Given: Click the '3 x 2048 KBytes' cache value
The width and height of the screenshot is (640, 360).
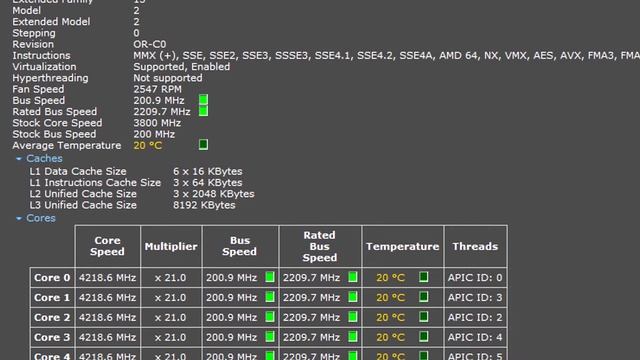Looking at the screenshot, I should [x=214, y=194].
